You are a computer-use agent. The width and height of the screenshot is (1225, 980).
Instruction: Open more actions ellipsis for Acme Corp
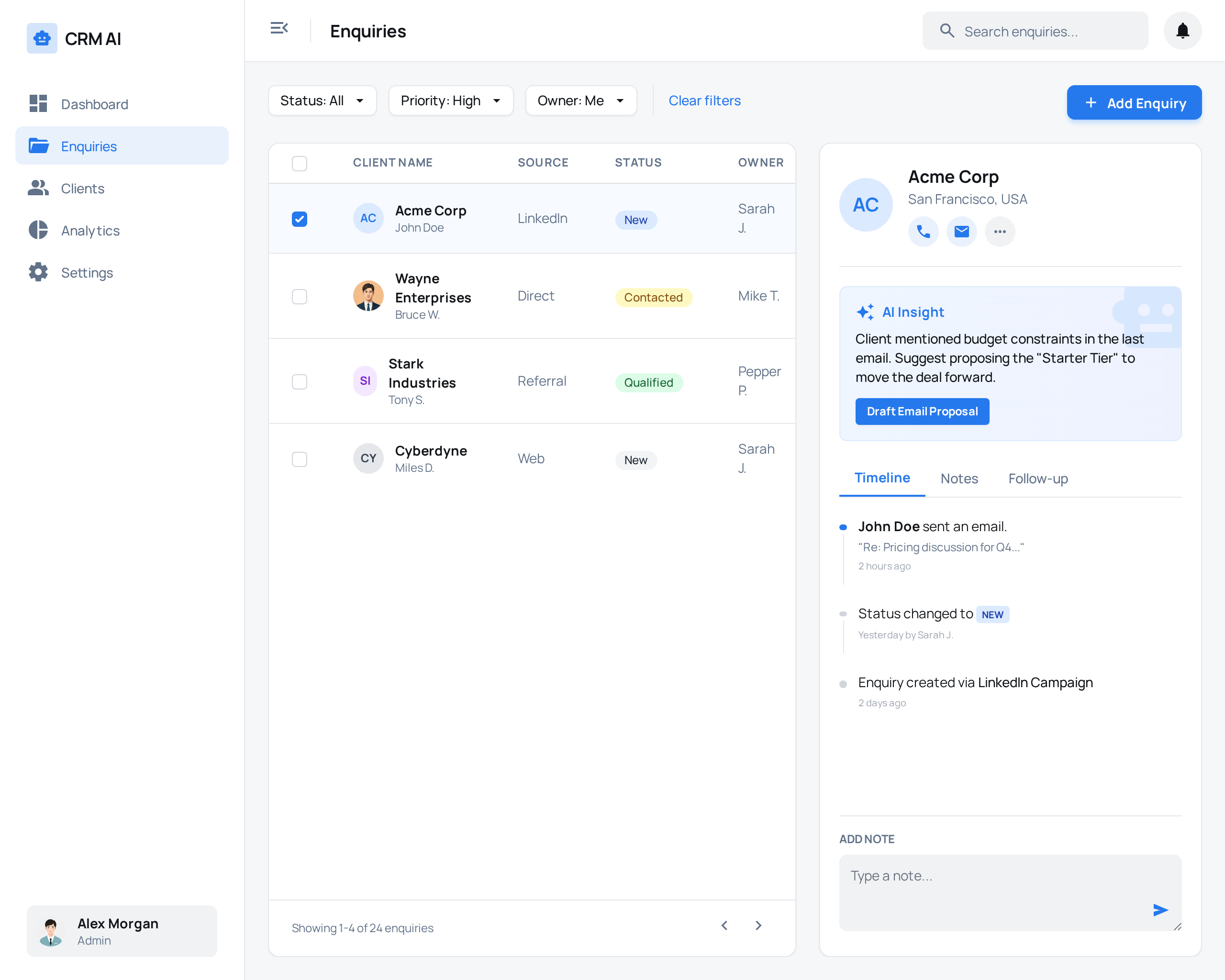tap(1000, 232)
